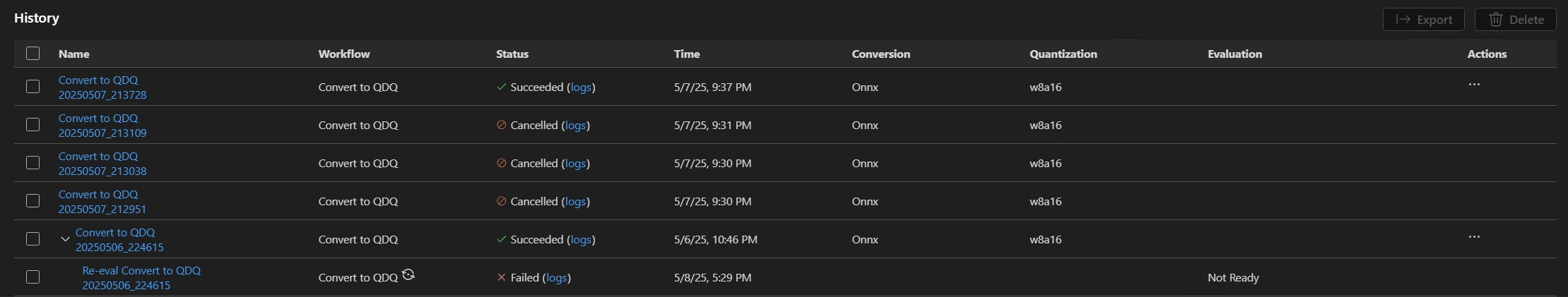Select checkbox for run 20250507_213728
The width and height of the screenshot is (1568, 297).
[x=33, y=87]
